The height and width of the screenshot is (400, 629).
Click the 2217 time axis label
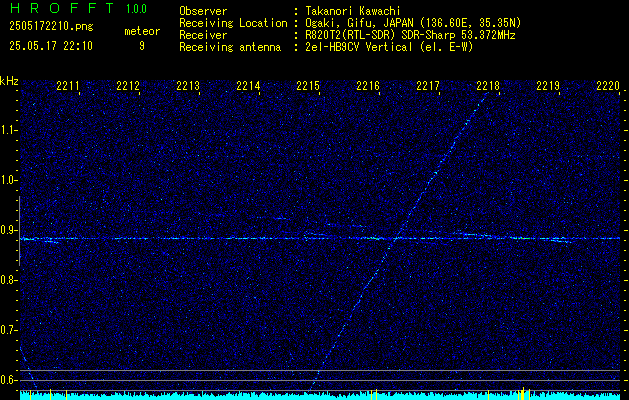428,85
